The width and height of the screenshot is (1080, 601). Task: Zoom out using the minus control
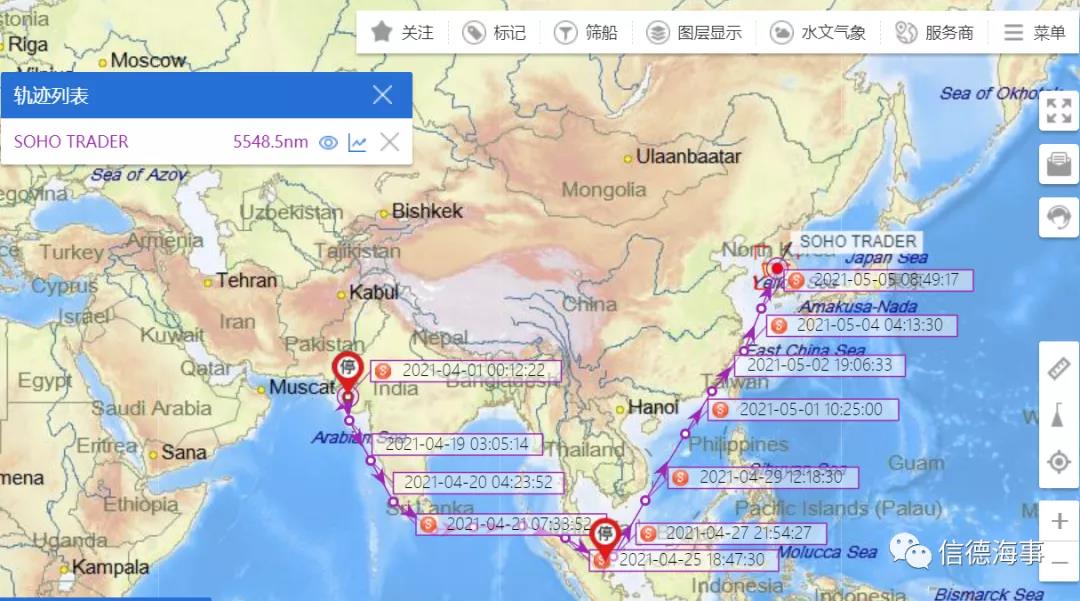pyautogui.click(x=1058, y=563)
